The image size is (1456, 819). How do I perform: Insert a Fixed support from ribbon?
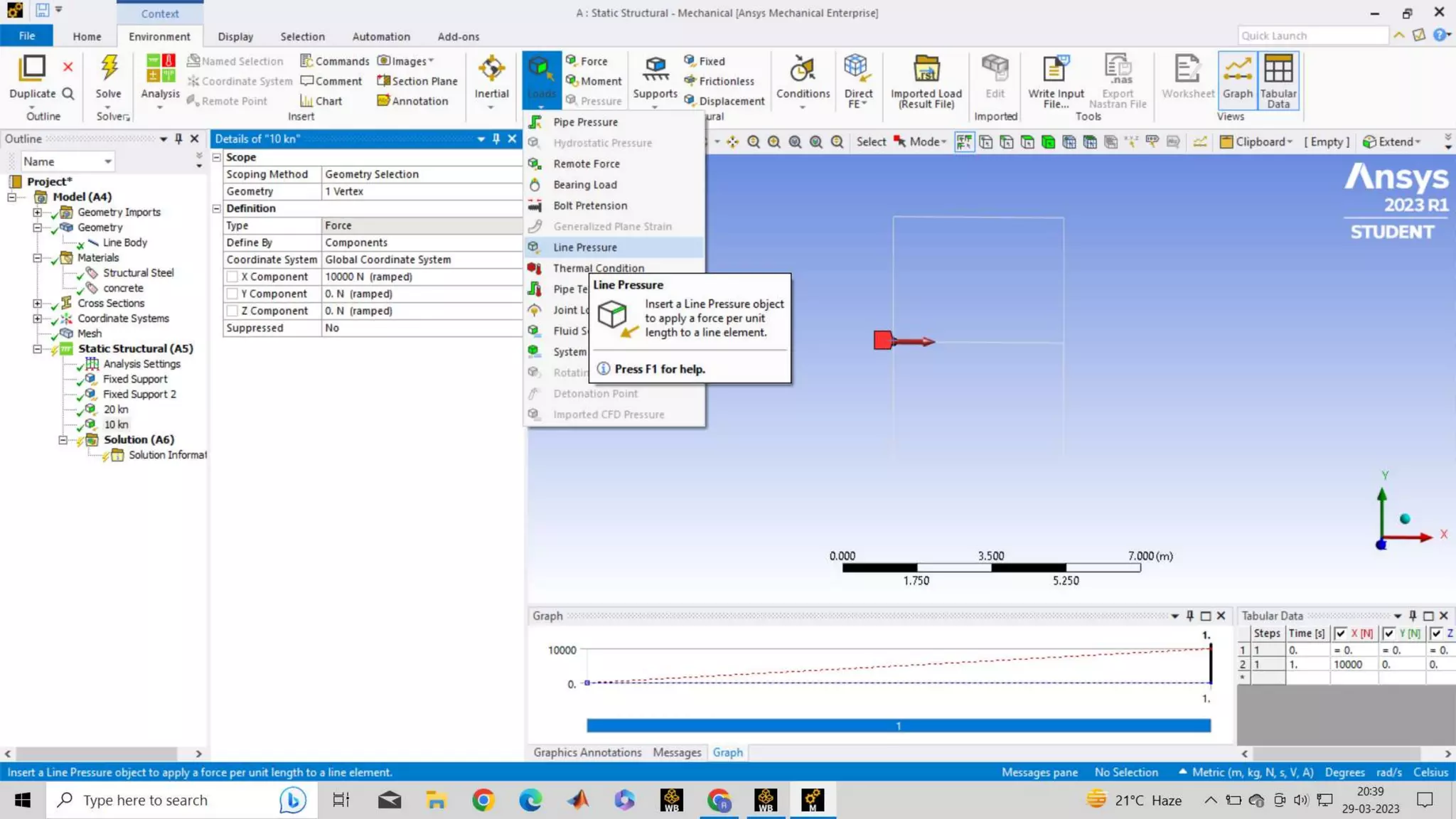[x=705, y=61]
